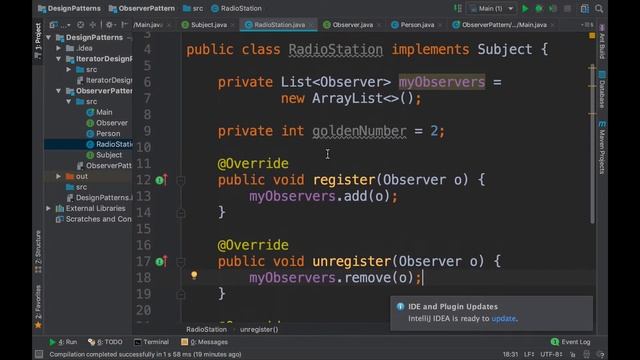Viewport: 640px width, 360px height.
Task: Open the 6: TODO tool window
Action: (x=105, y=342)
